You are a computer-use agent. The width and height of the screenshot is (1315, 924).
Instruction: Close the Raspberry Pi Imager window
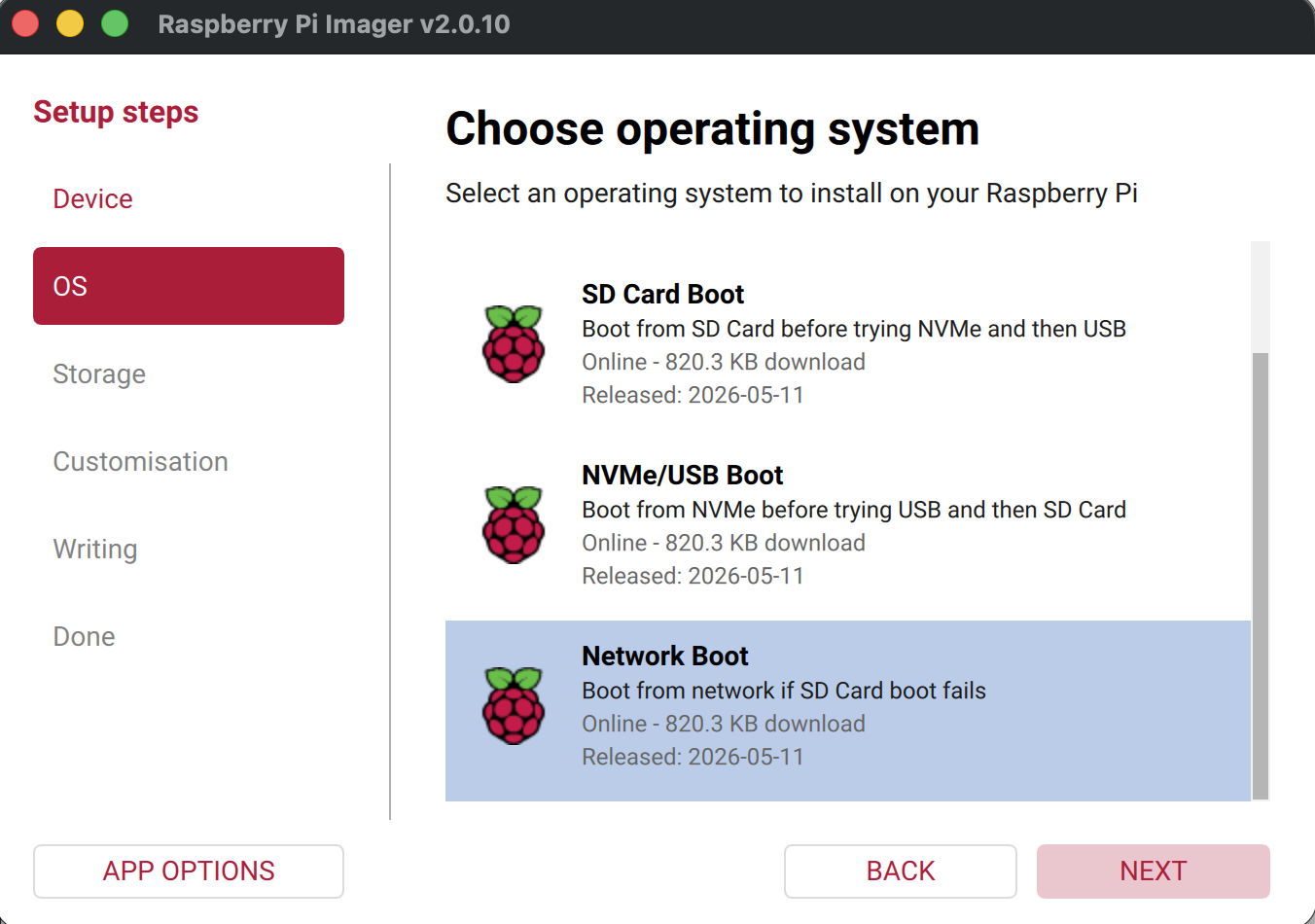(25, 23)
